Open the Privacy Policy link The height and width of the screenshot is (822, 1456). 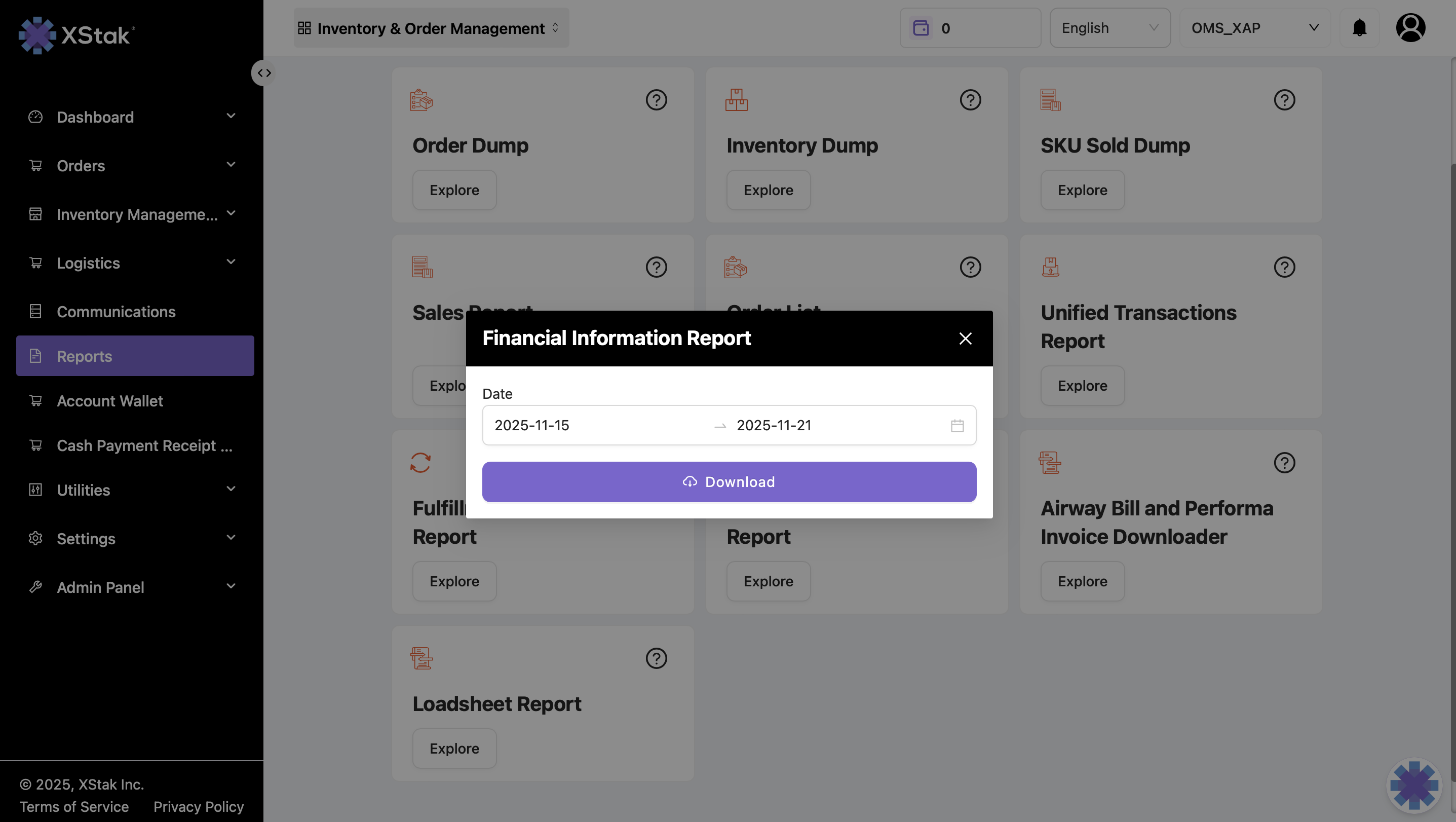(x=199, y=807)
